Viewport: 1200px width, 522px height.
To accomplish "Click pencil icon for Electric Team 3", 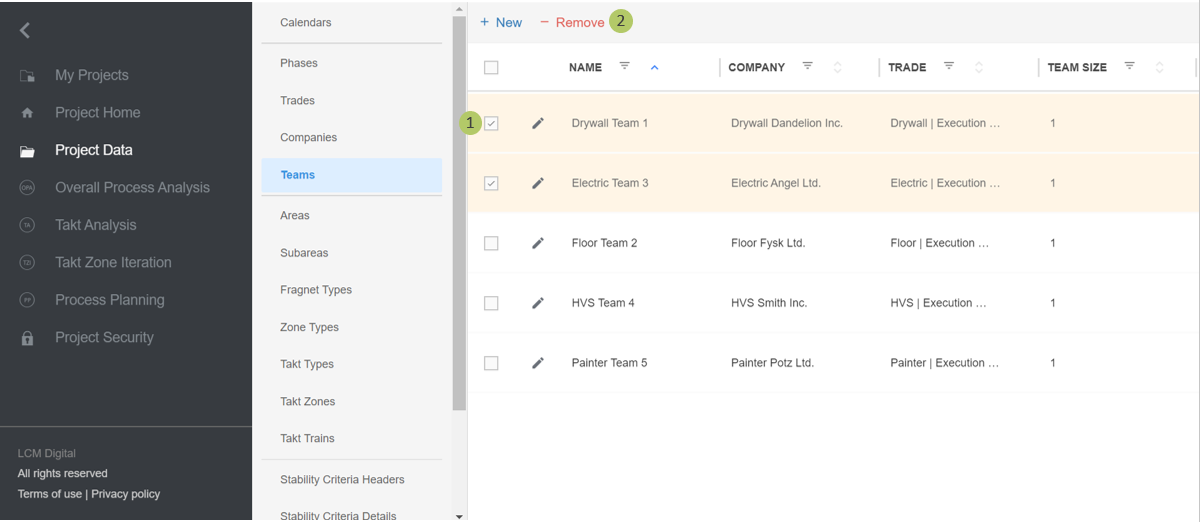I will [x=538, y=184].
